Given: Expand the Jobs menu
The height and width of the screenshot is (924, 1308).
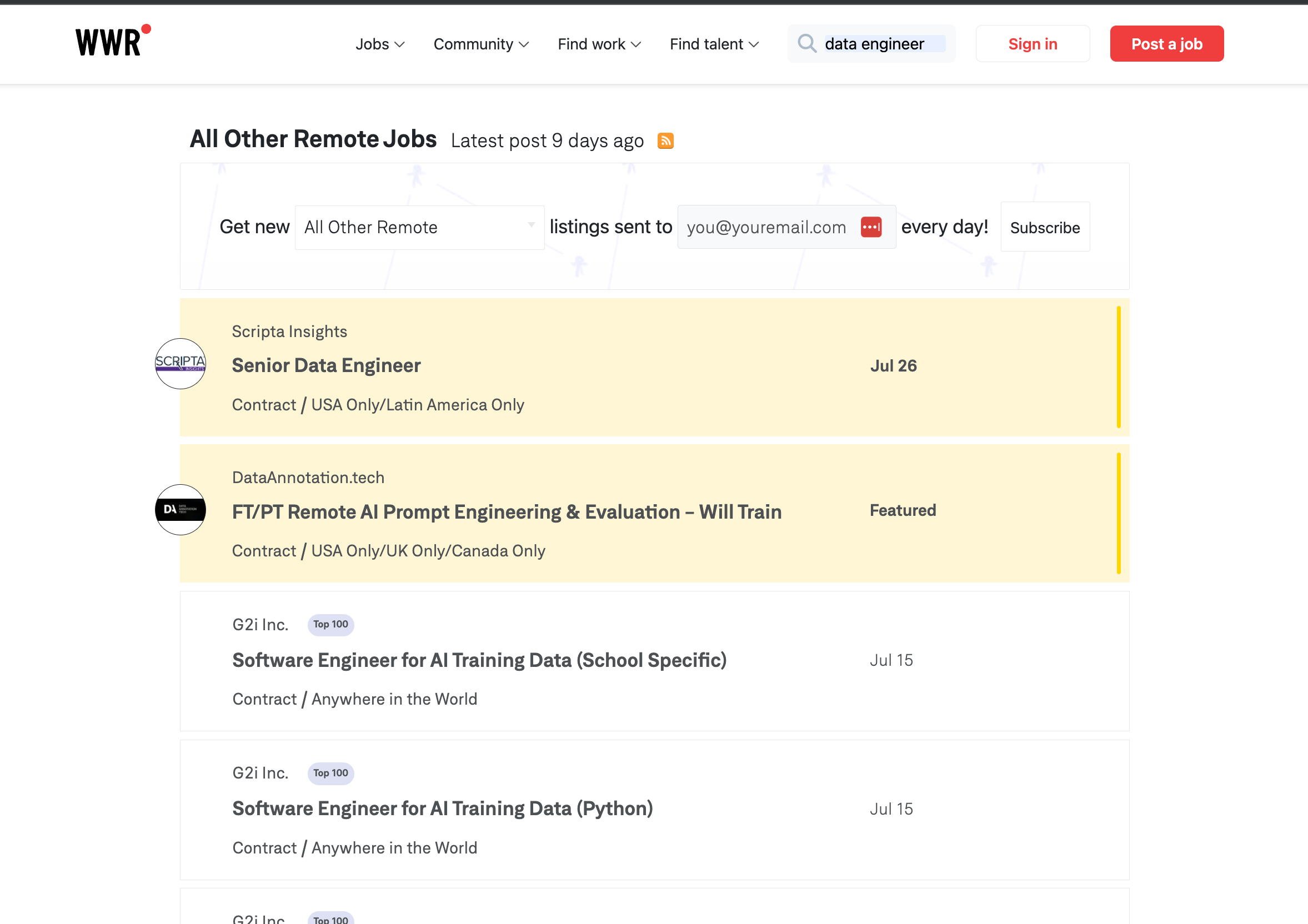Looking at the screenshot, I should pos(379,44).
